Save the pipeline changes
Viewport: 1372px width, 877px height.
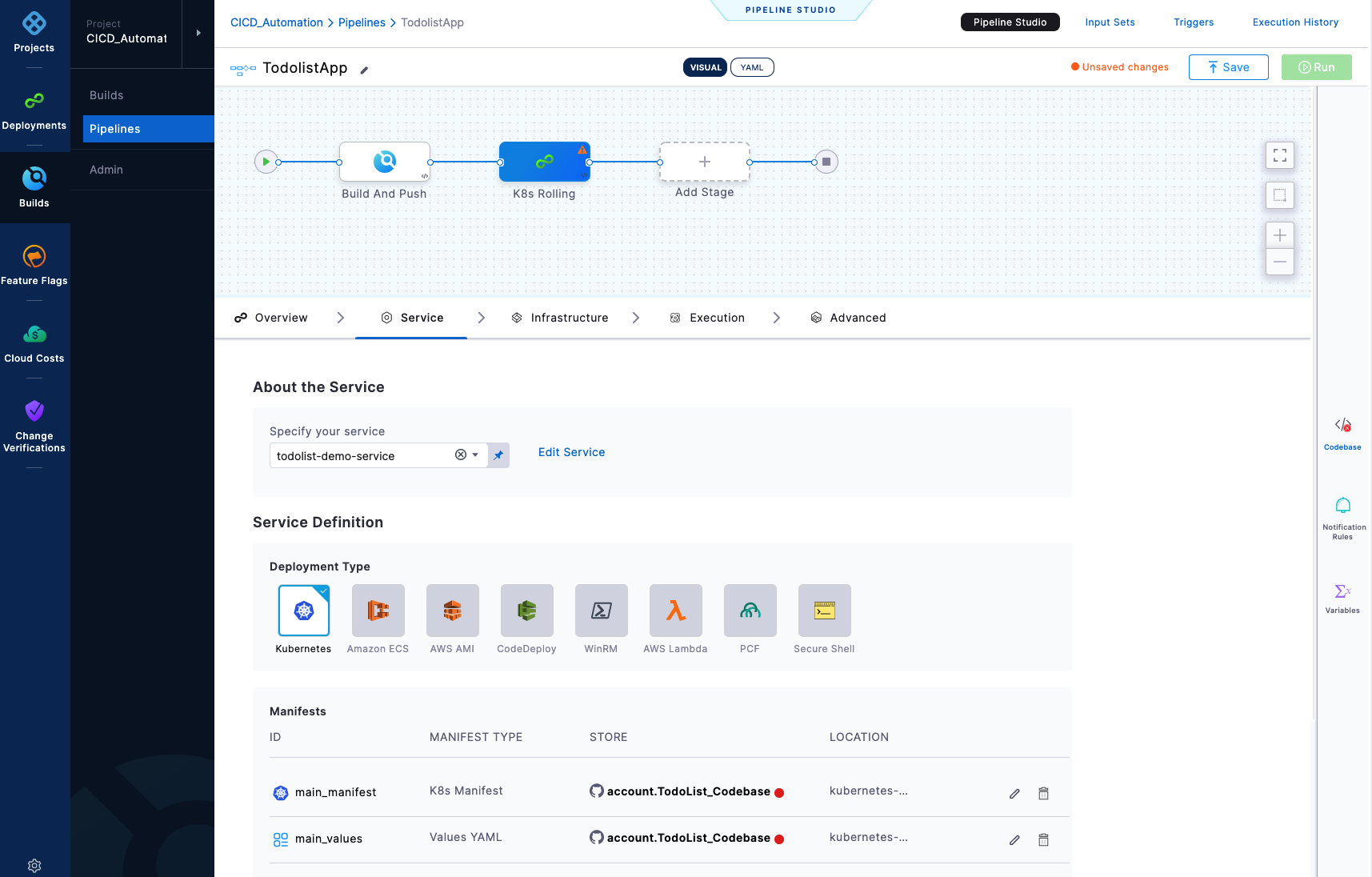point(1229,67)
